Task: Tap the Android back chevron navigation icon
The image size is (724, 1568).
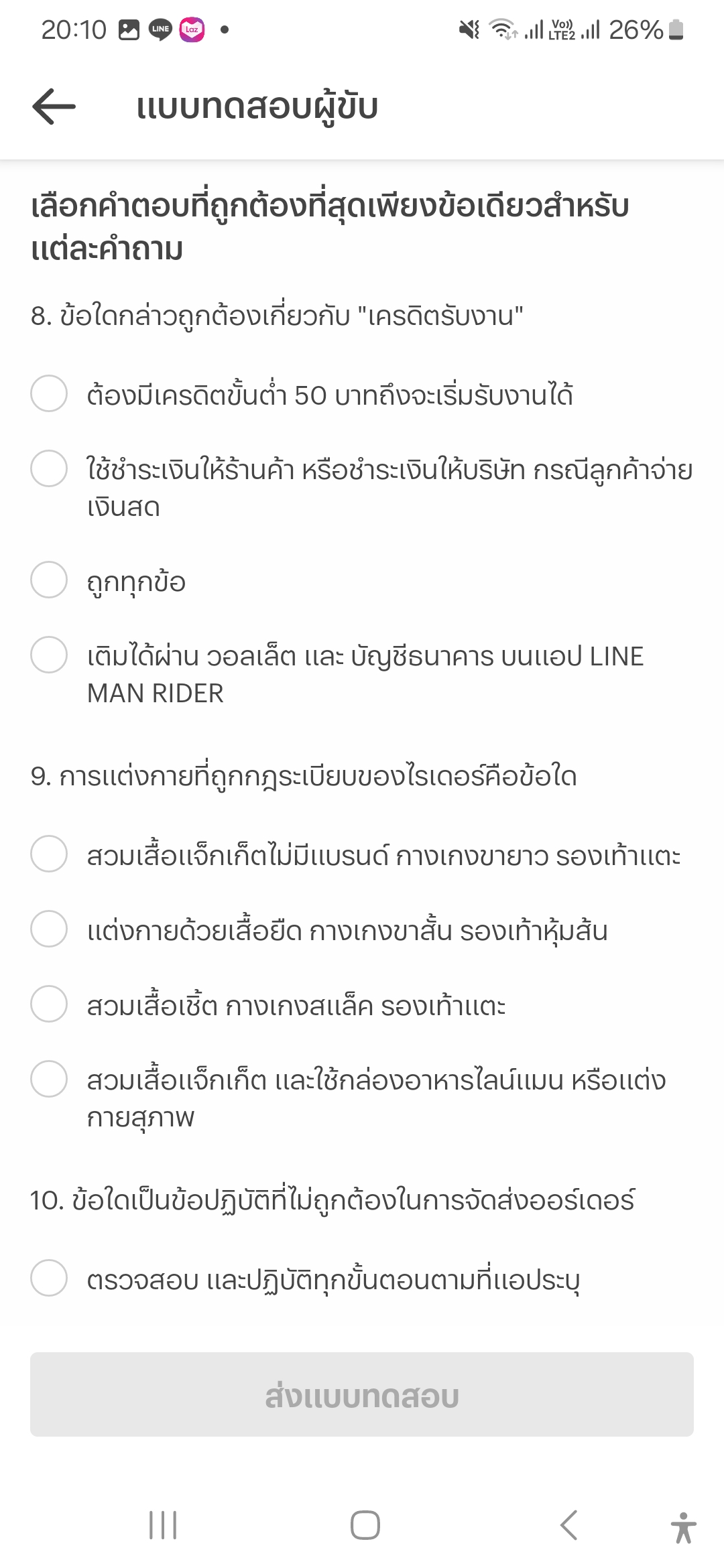Action: click(x=568, y=1525)
